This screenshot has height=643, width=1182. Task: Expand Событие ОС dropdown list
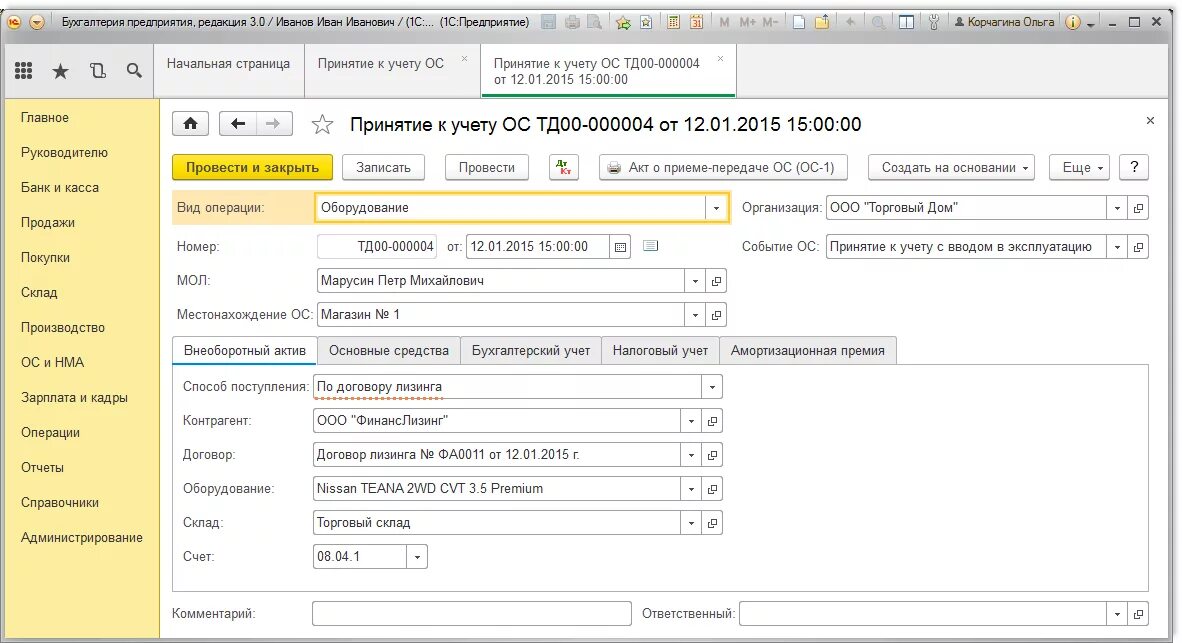click(1117, 246)
